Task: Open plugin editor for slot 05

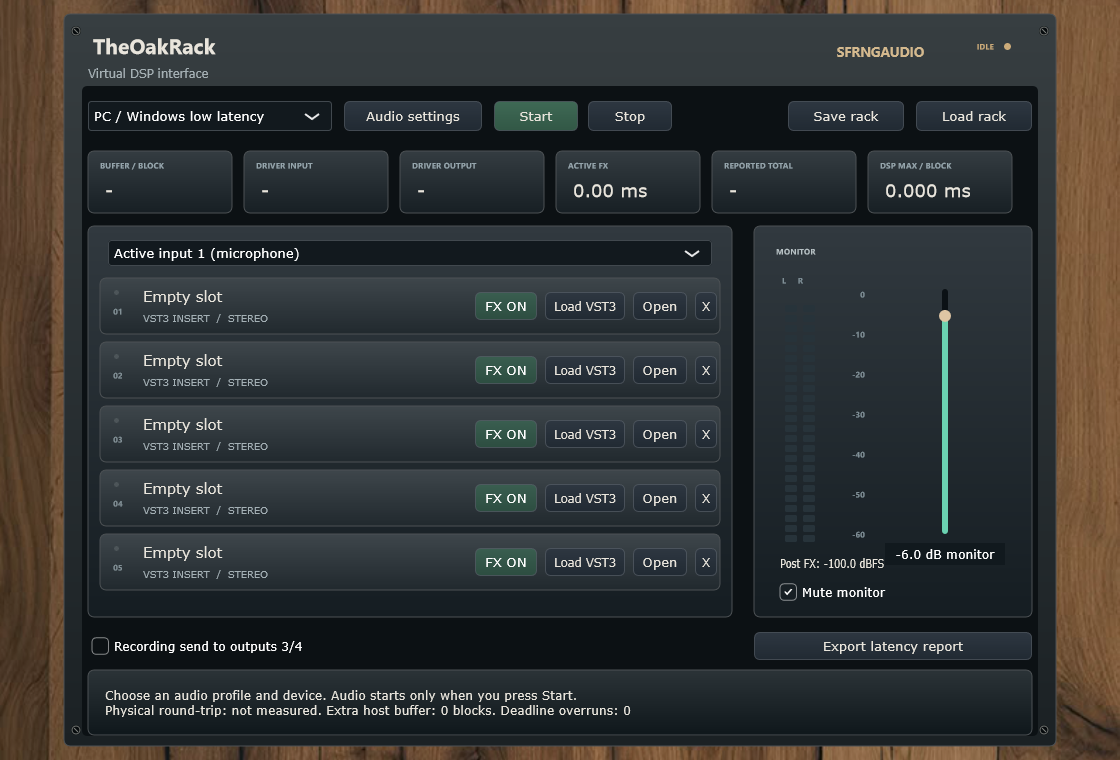Action: click(659, 562)
